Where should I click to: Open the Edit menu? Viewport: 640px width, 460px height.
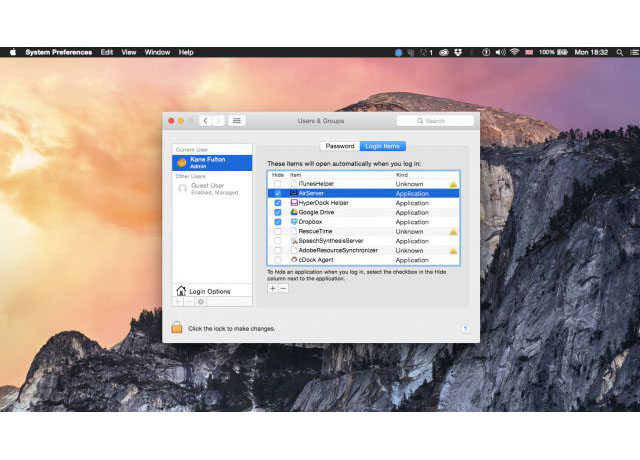(x=107, y=52)
